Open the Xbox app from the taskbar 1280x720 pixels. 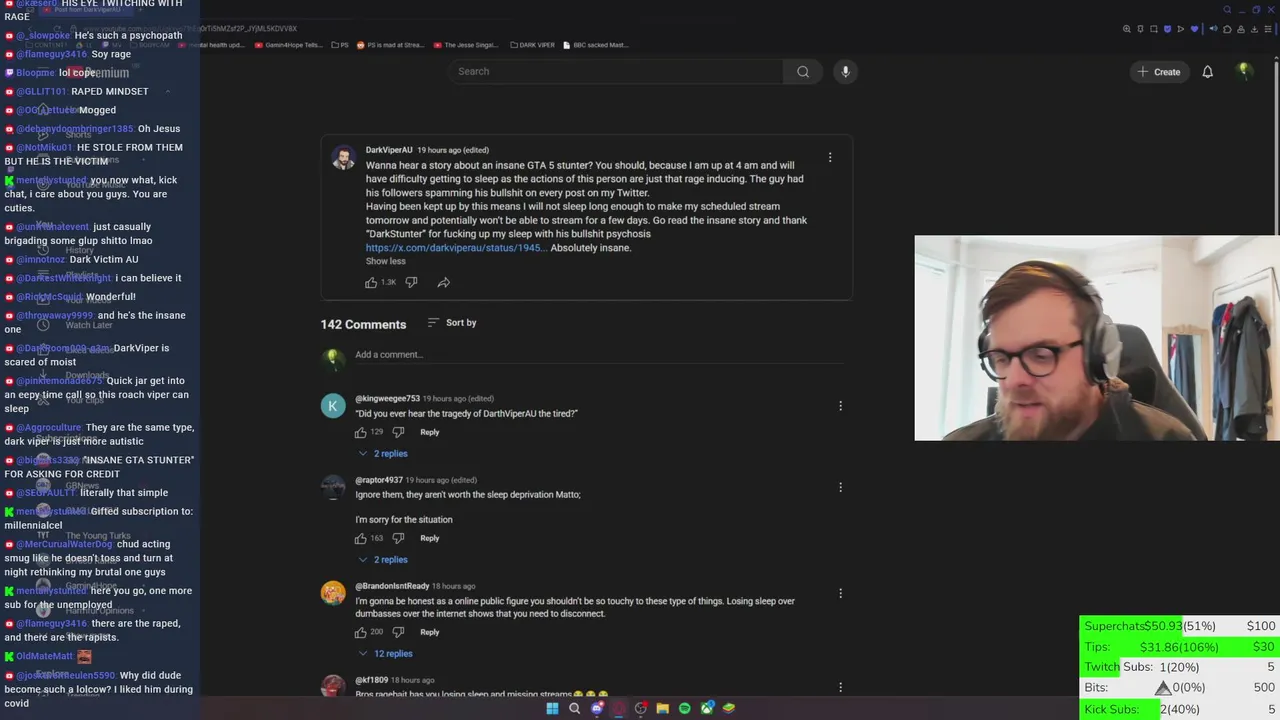[707, 708]
